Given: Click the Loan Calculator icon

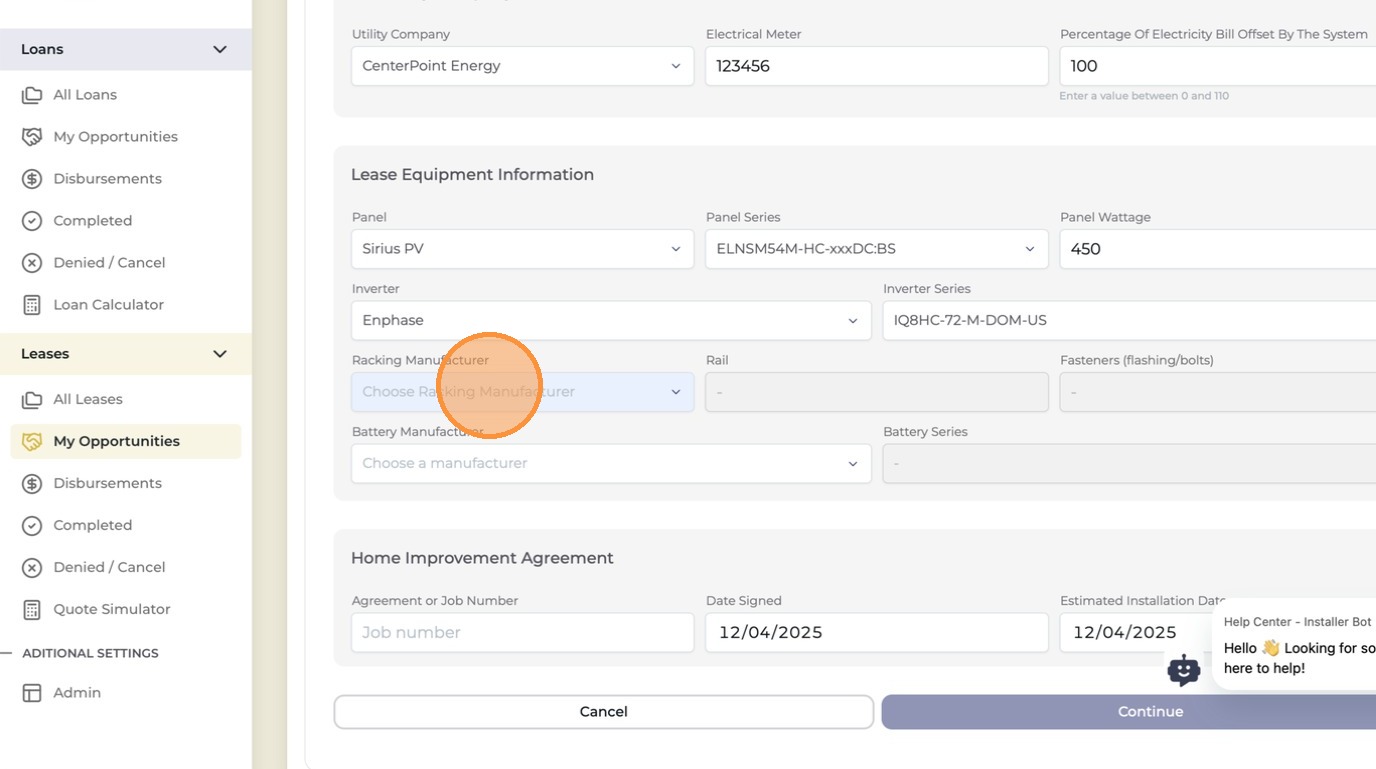Looking at the screenshot, I should click(32, 305).
